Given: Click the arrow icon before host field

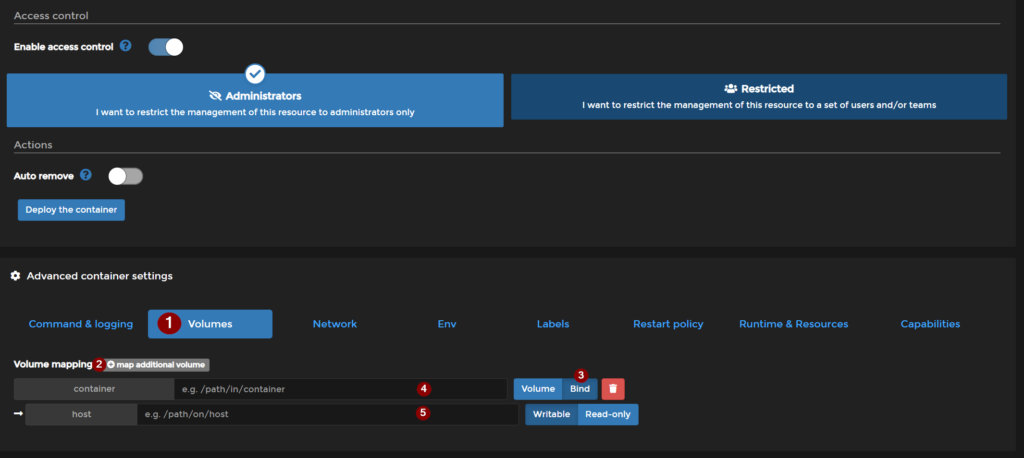Looking at the screenshot, I should (17, 414).
